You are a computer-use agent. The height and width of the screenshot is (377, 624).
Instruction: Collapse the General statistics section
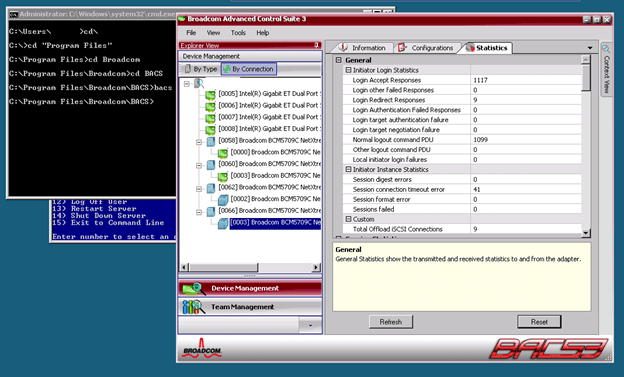pos(338,60)
